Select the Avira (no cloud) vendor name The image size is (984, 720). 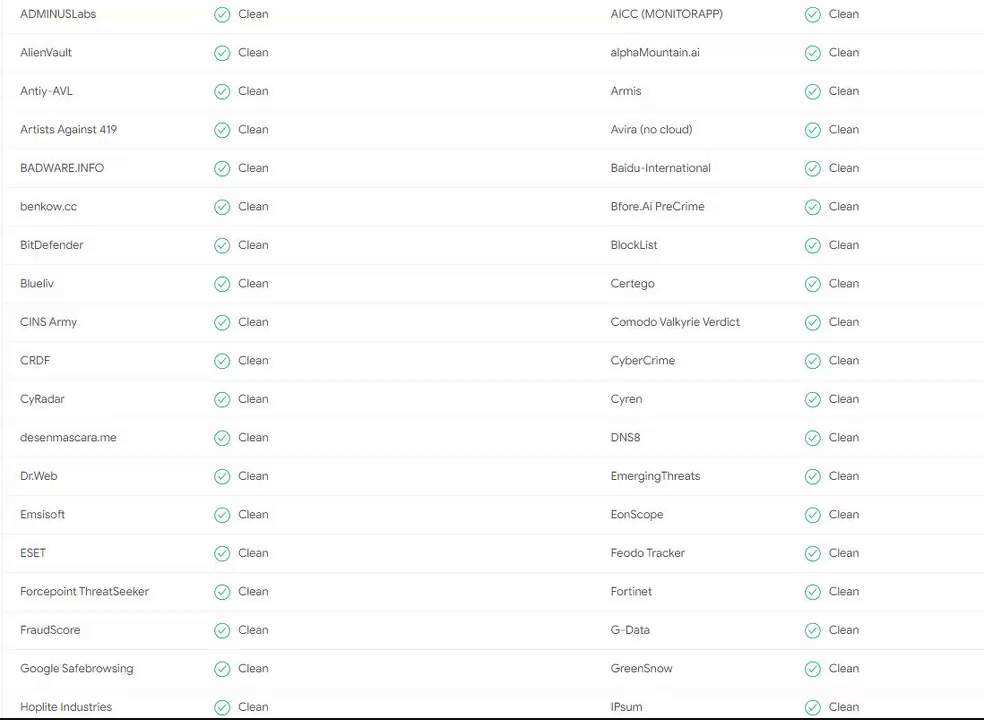point(651,129)
